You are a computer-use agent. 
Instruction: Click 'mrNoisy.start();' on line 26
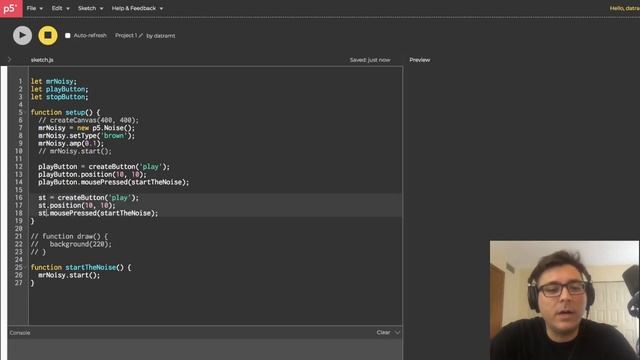coord(69,276)
